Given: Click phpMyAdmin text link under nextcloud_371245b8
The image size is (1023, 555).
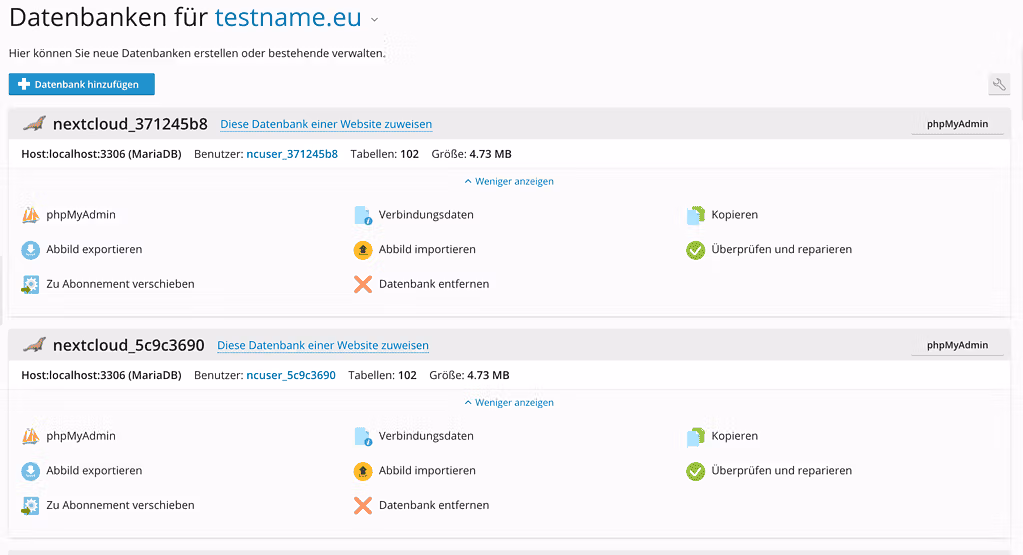Looking at the screenshot, I should [x=81, y=215].
